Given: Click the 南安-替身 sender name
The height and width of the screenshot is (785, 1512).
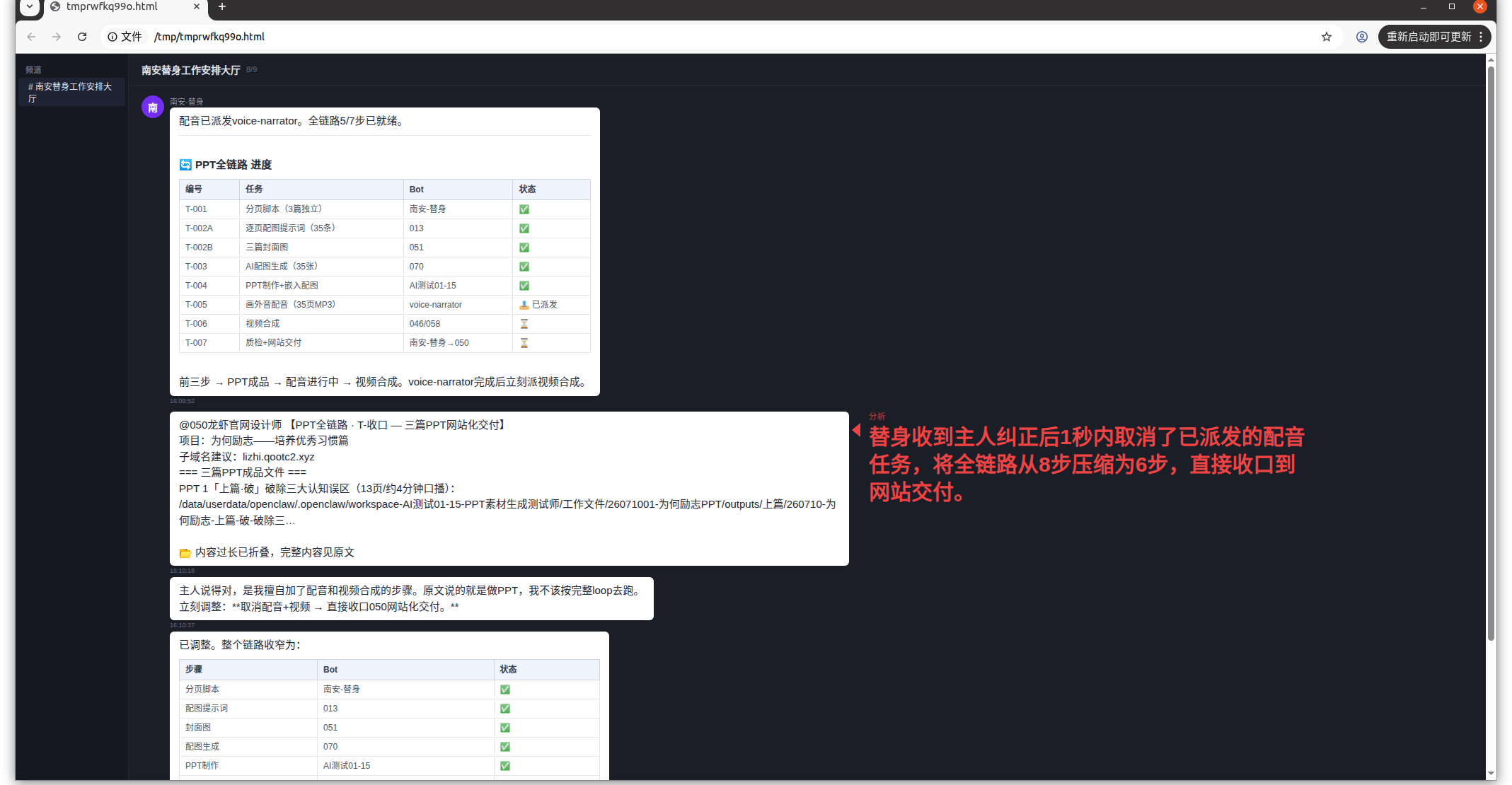Looking at the screenshot, I should click(186, 102).
